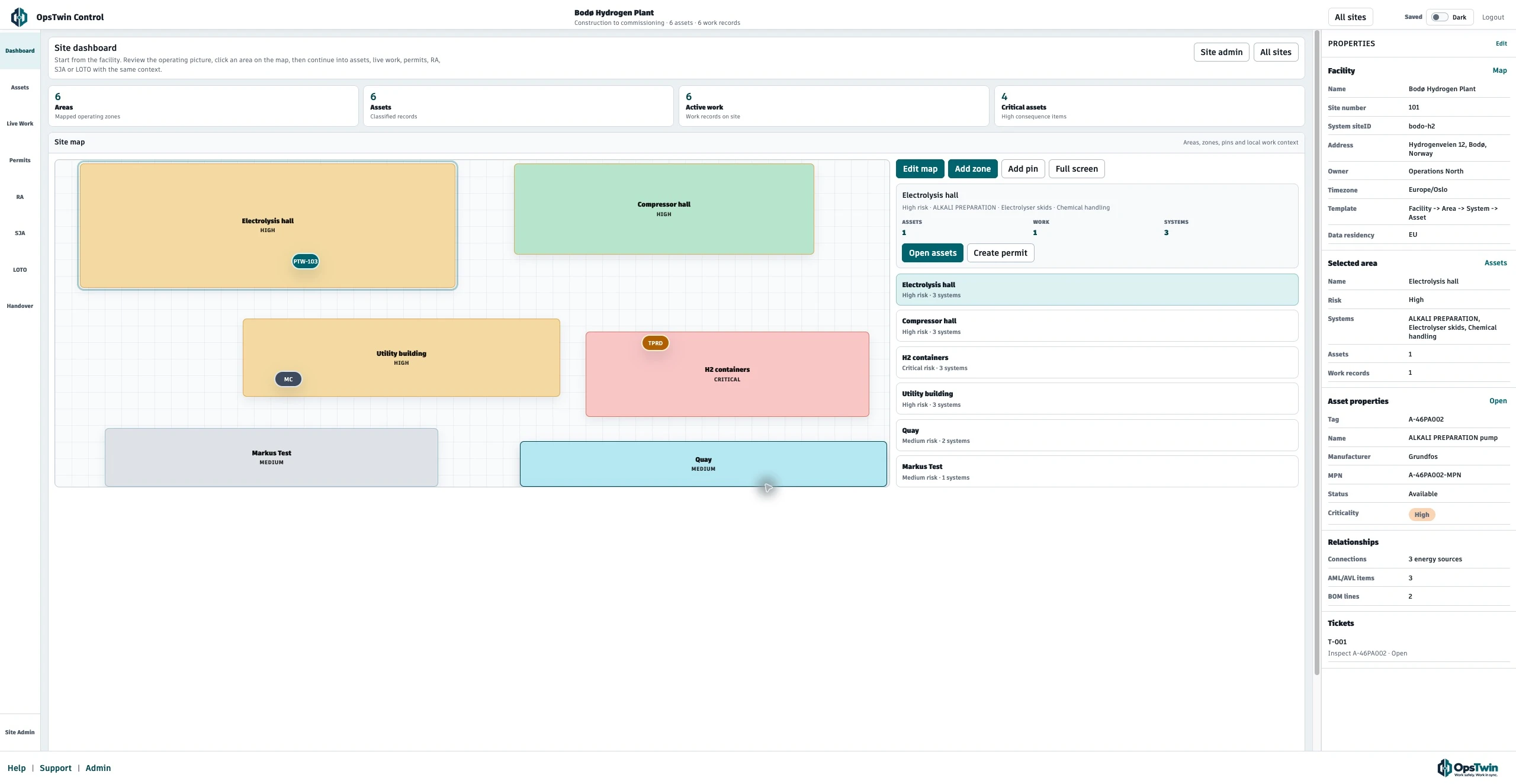
Task: Click the Map link beside Facility
Action: pos(1499,70)
